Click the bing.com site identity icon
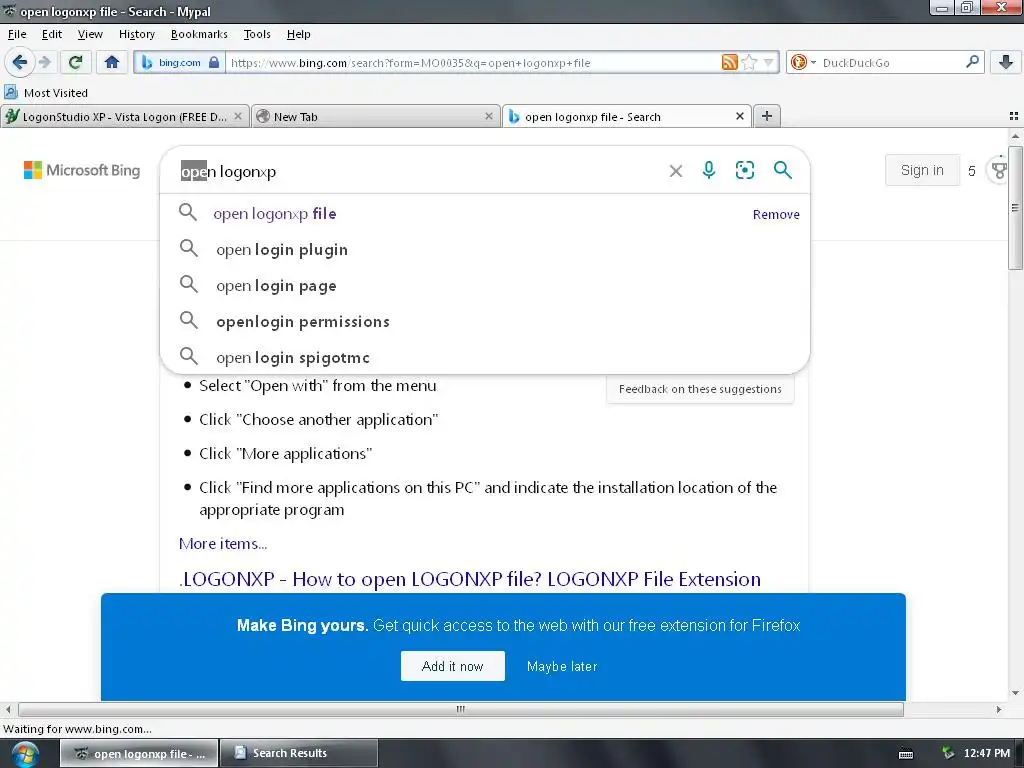This screenshot has height=768, width=1024. (x=180, y=63)
